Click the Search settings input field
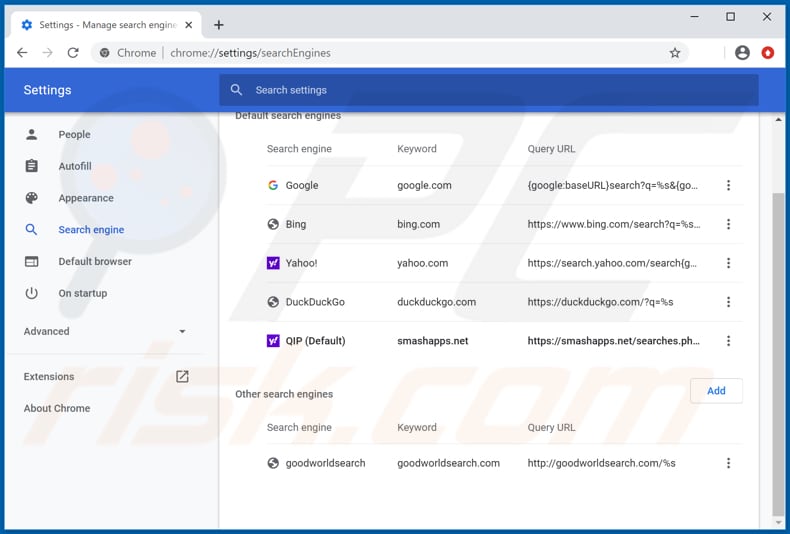Screen dimensions: 790x534 tap(490, 90)
